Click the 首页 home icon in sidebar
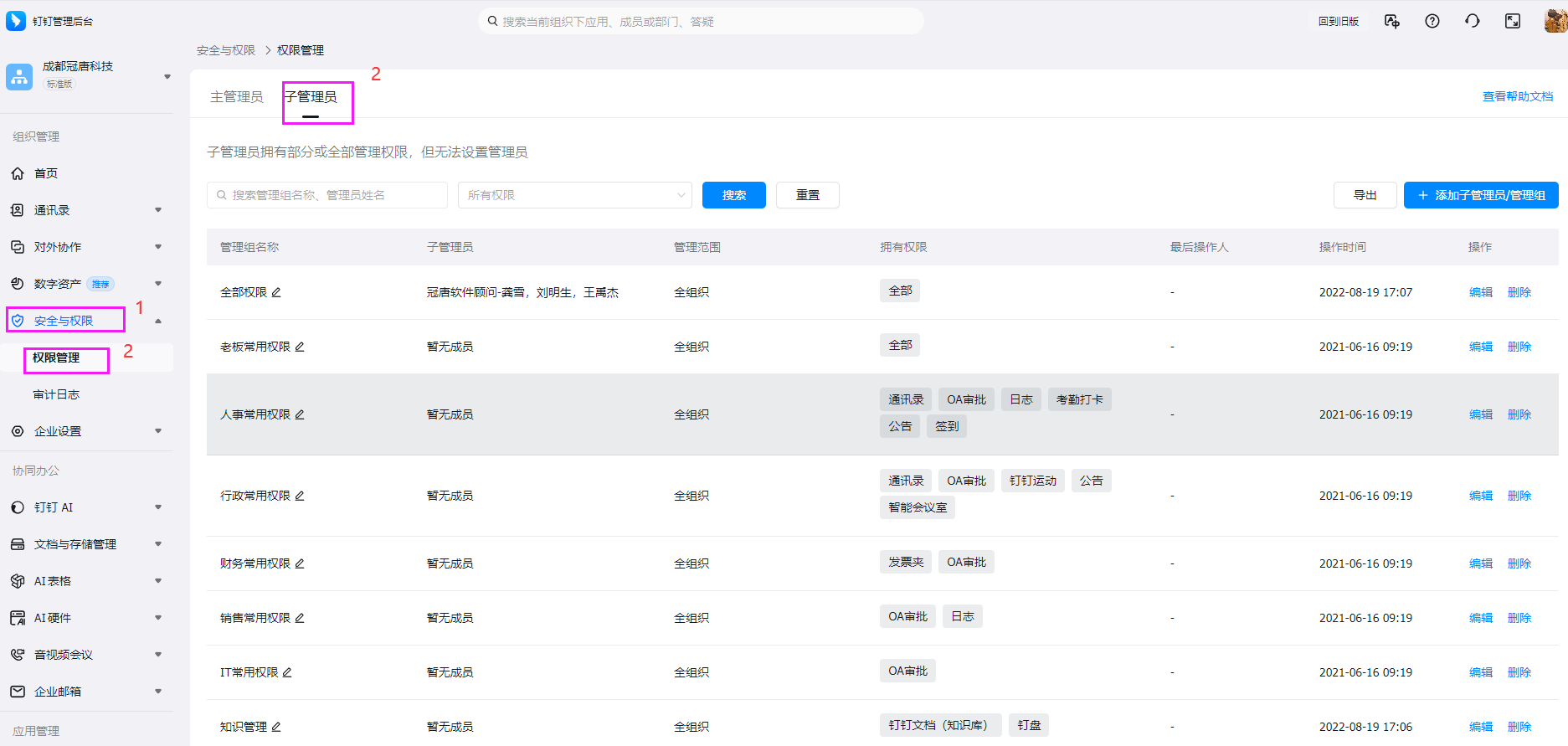Image resolution: width=1568 pixels, height=746 pixels. point(18,173)
